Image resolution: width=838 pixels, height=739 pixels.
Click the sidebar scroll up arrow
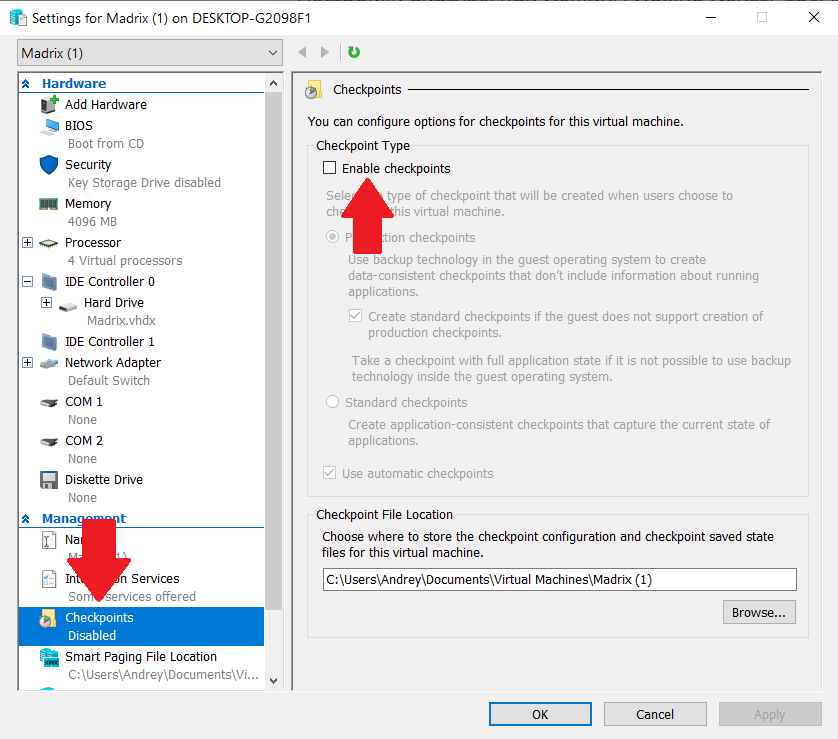(273, 83)
